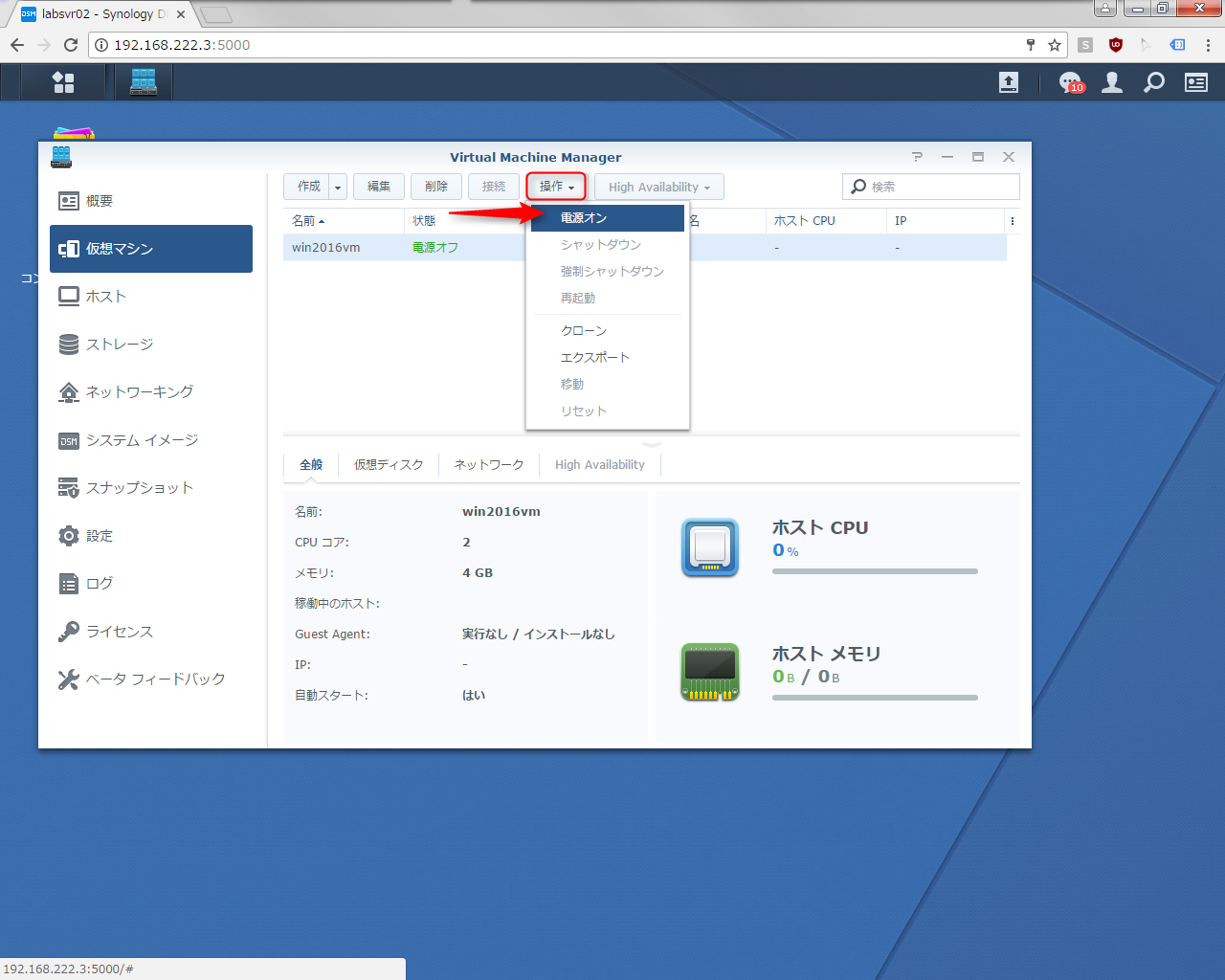Click the 編集 button
This screenshot has height=980, width=1225.
point(379,187)
